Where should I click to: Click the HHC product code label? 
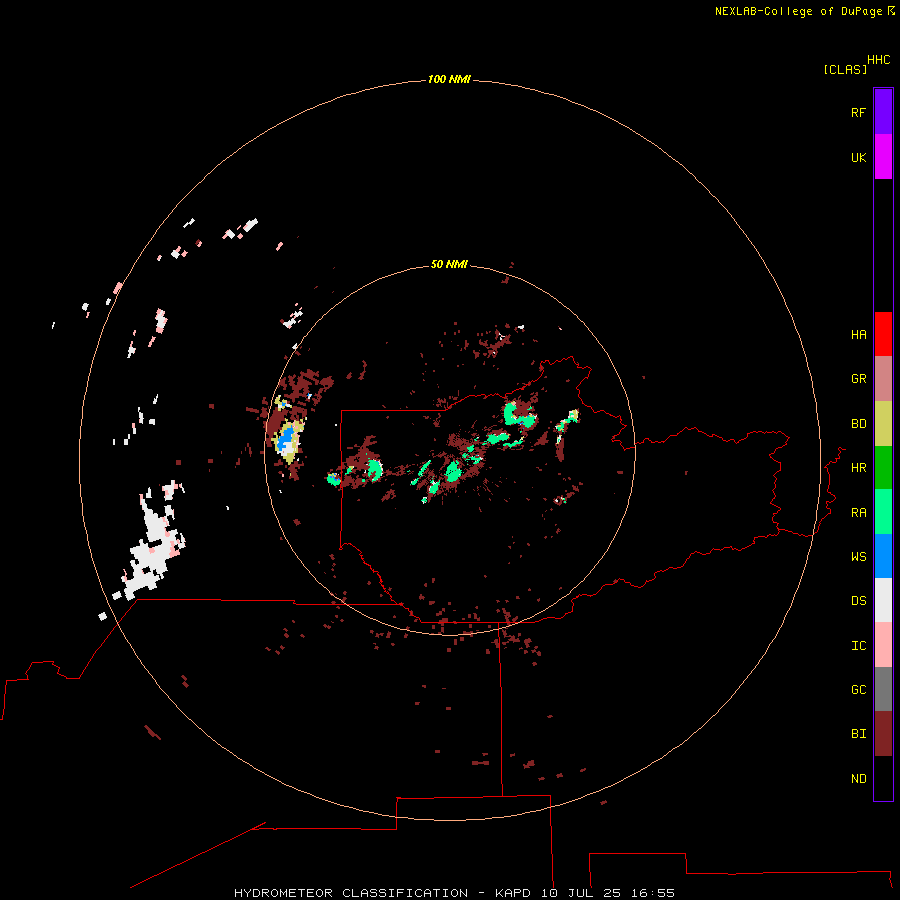pyautogui.click(x=878, y=60)
